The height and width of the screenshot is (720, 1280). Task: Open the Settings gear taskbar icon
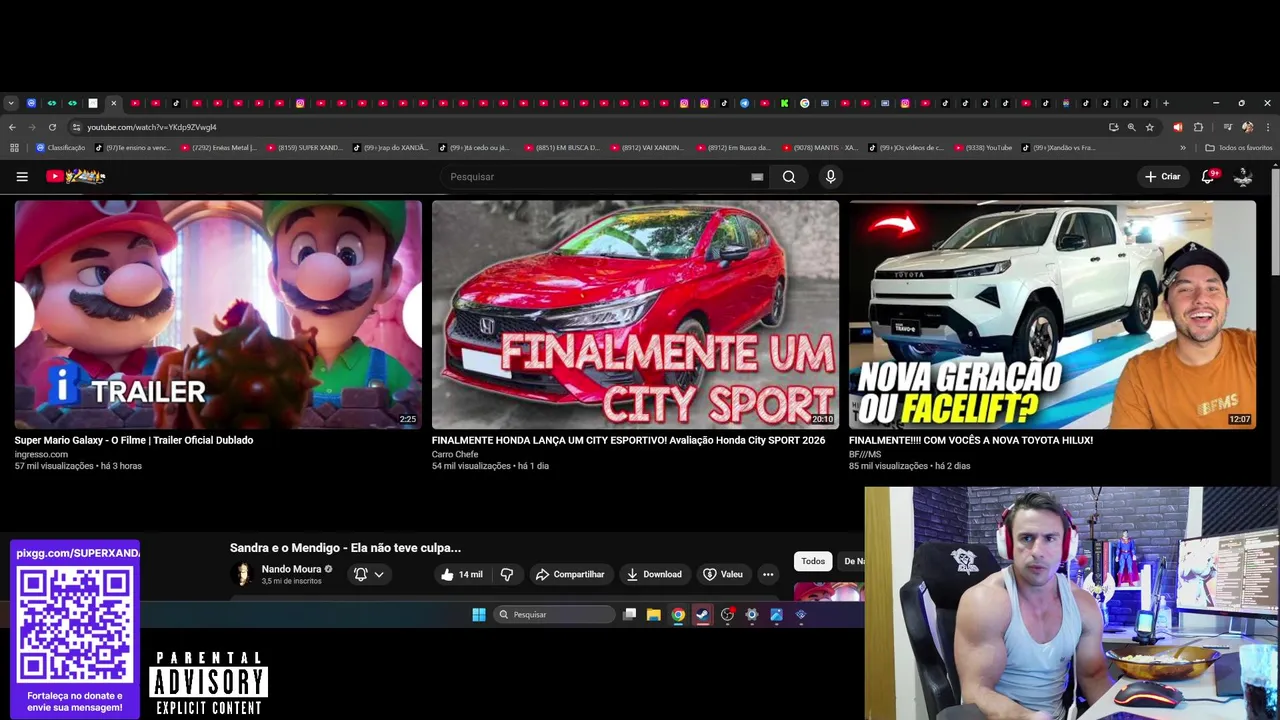[752, 615]
